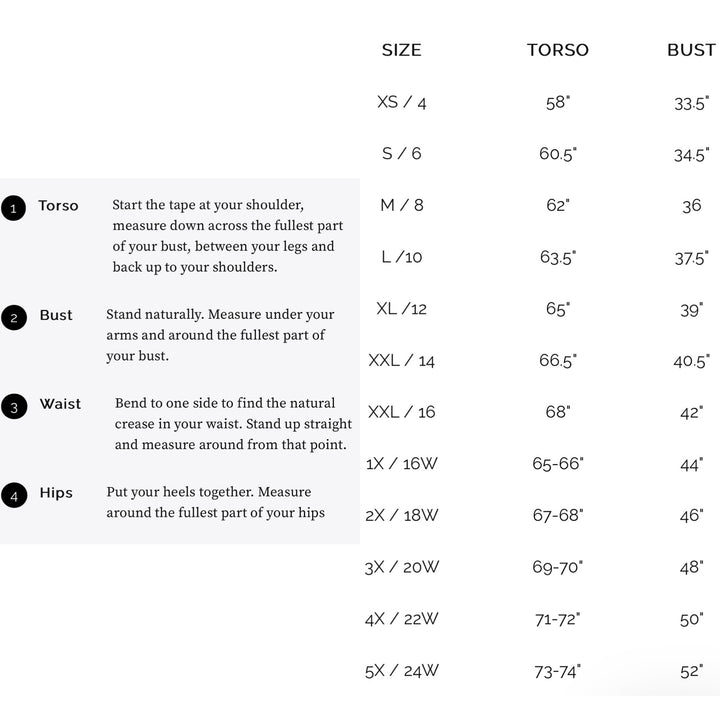Select the SIZE column header
The width and height of the screenshot is (720, 720).
(401, 50)
